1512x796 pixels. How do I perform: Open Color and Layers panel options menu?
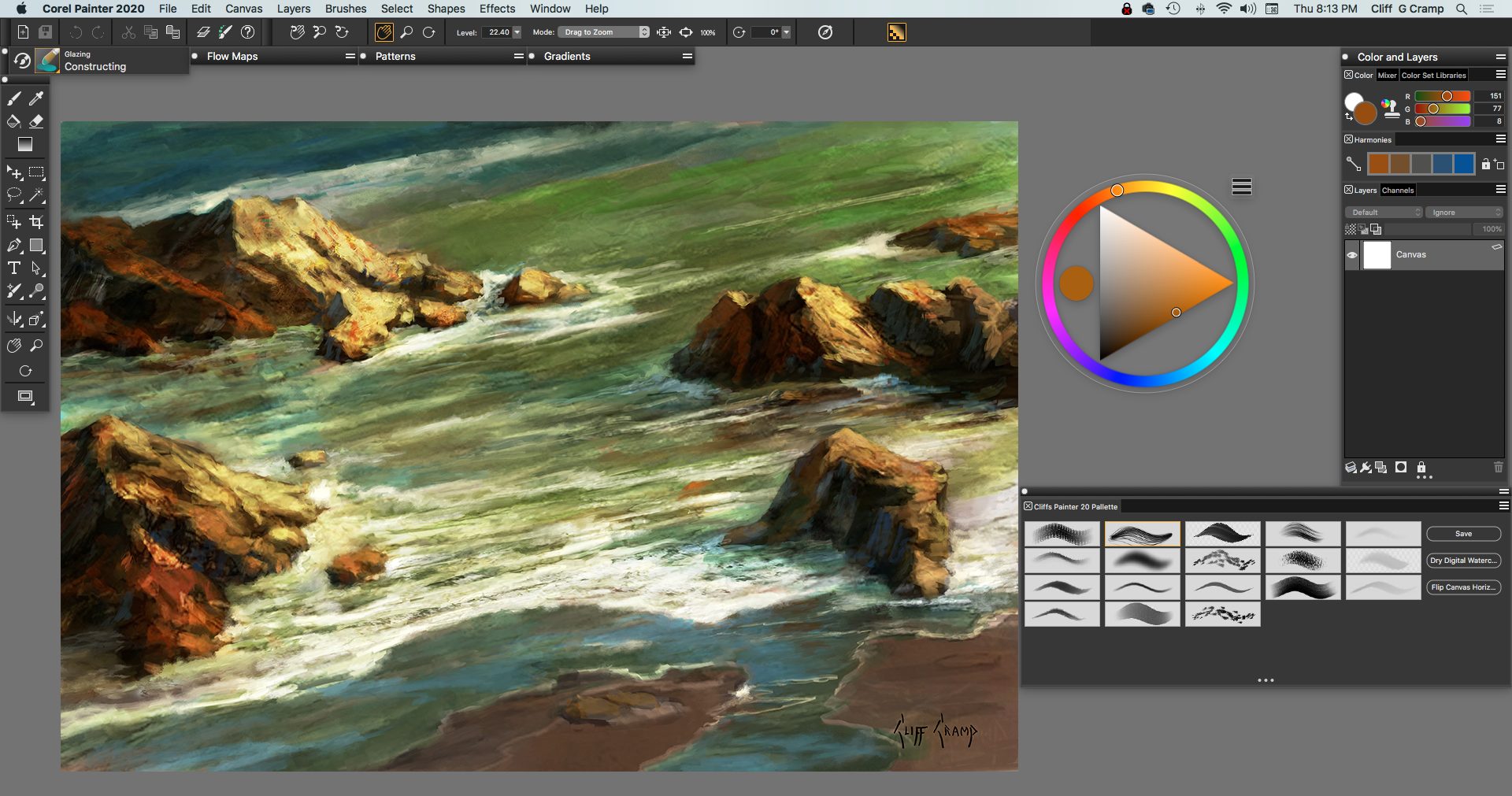point(1500,57)
